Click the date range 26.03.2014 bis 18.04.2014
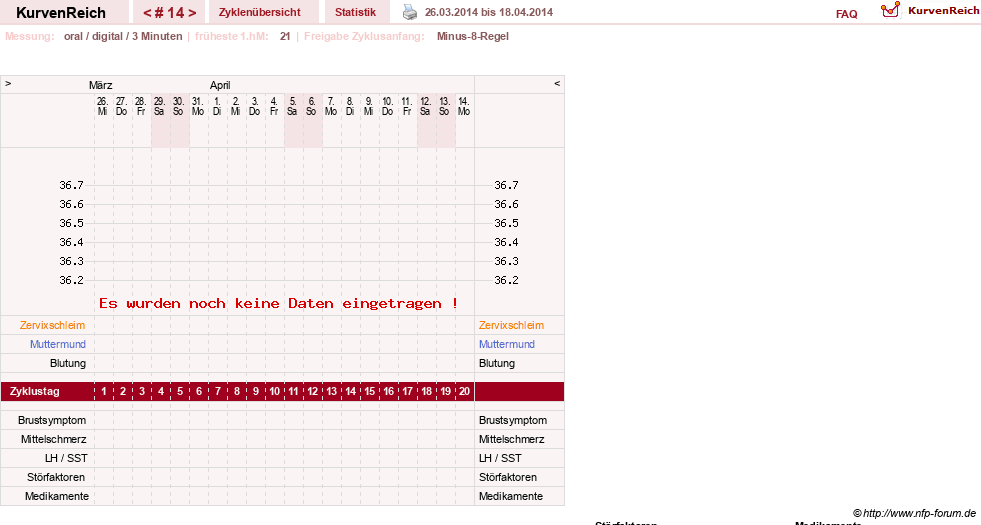The image size is (981, 525). [x=489, y=12]
